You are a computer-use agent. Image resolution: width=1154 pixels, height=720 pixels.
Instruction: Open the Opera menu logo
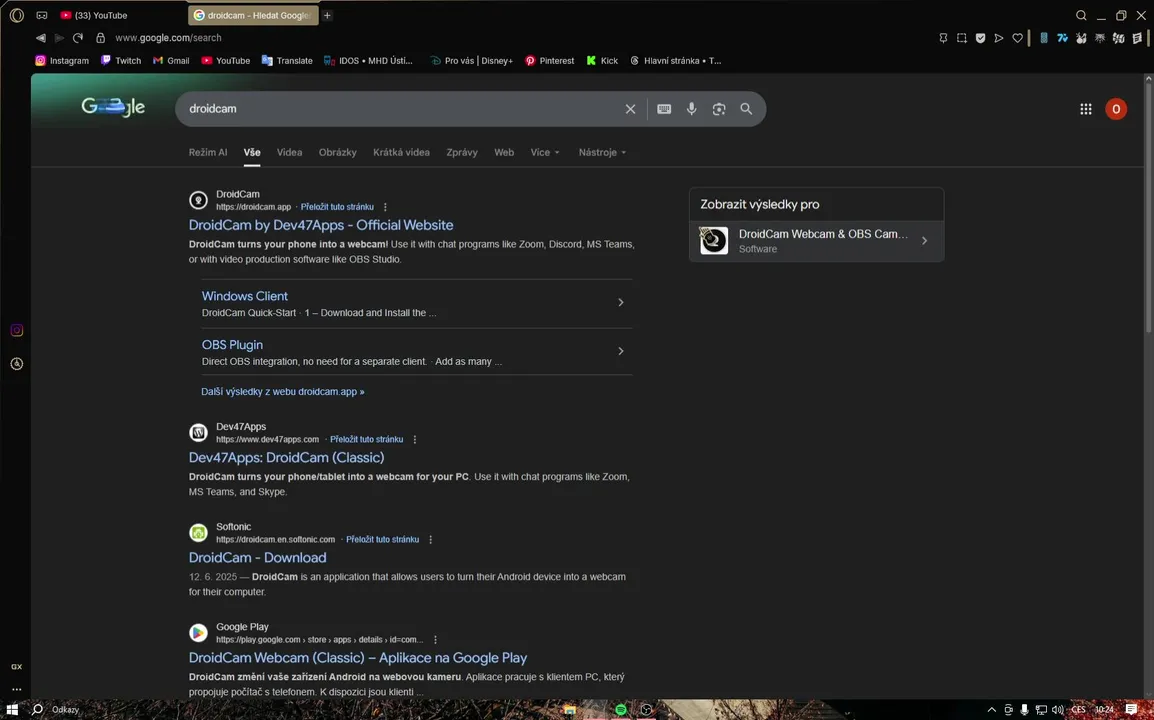coord(17,15)
